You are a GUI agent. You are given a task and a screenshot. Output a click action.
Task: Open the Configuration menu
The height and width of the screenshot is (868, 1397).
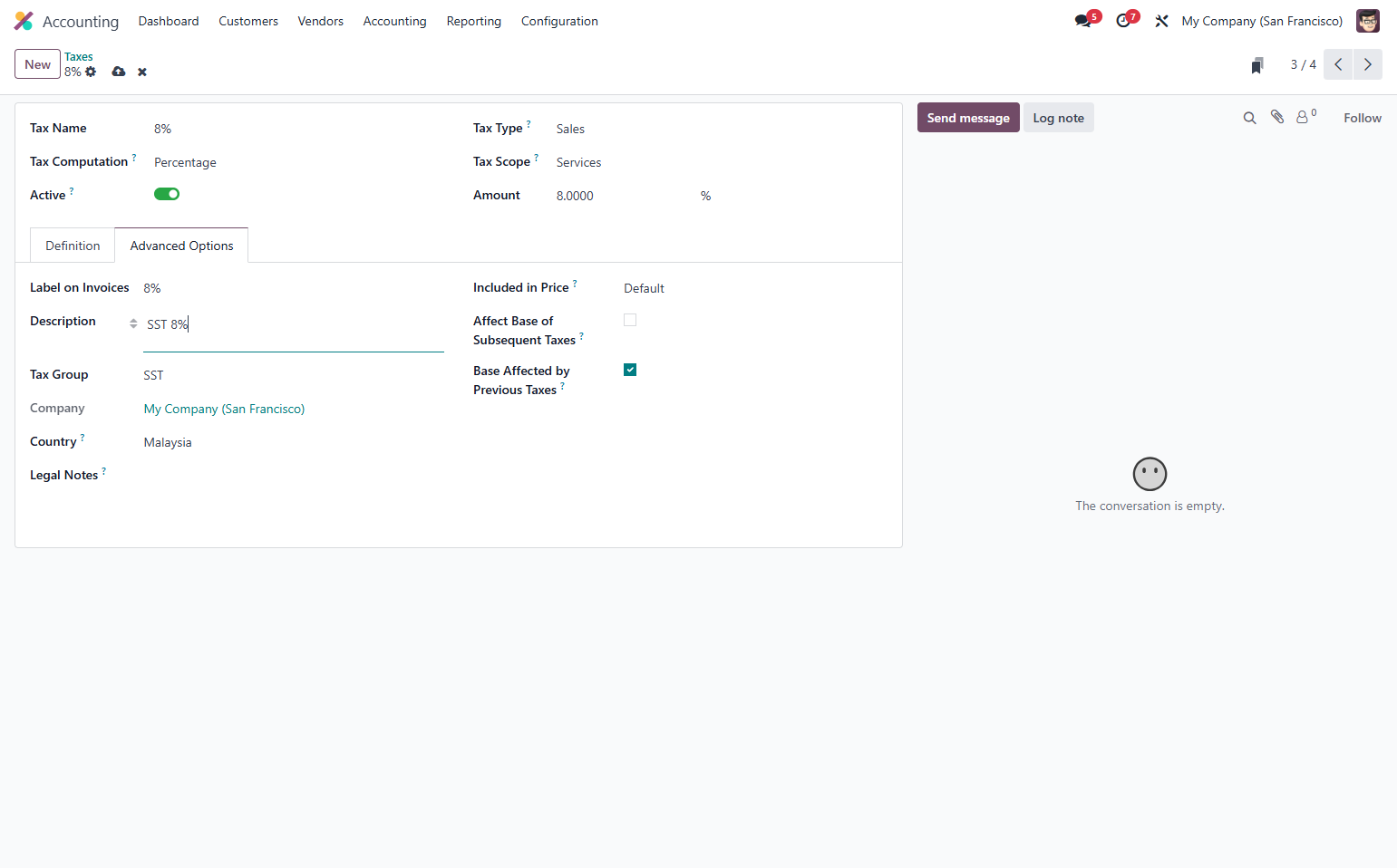[559, 21]
